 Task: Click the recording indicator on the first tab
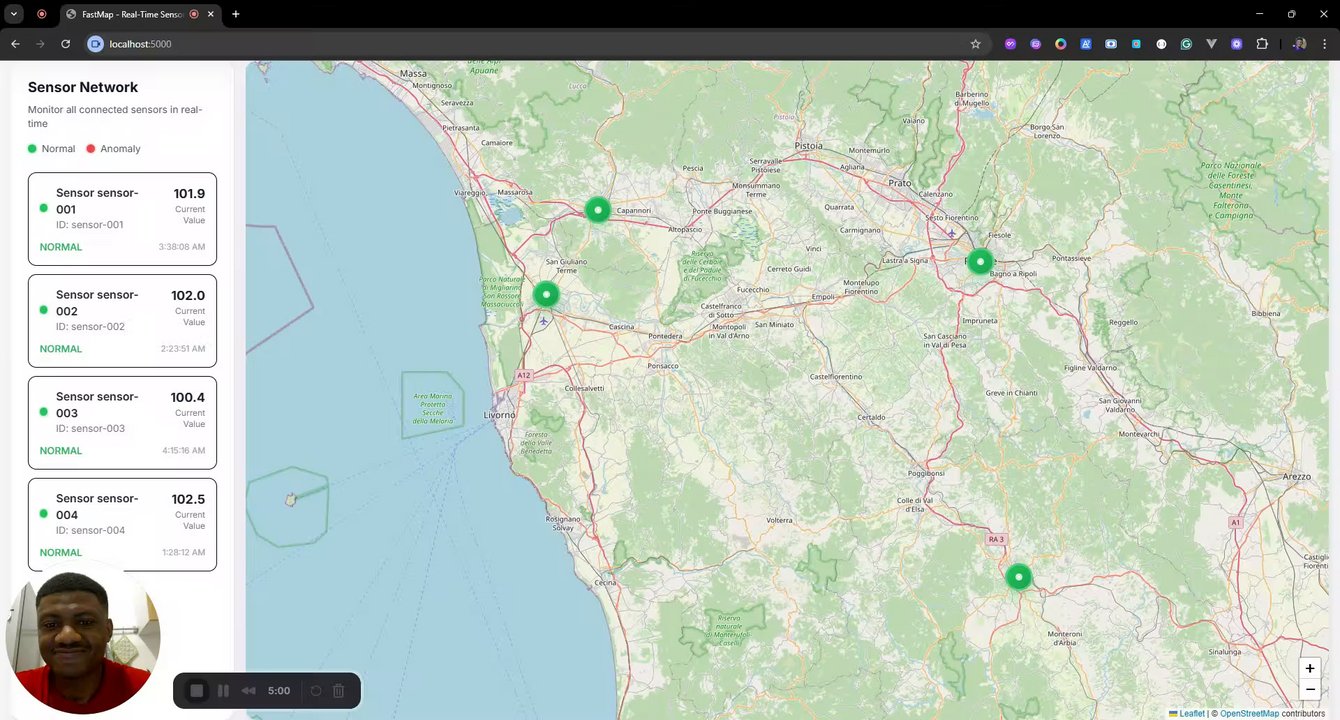(41, 14)
